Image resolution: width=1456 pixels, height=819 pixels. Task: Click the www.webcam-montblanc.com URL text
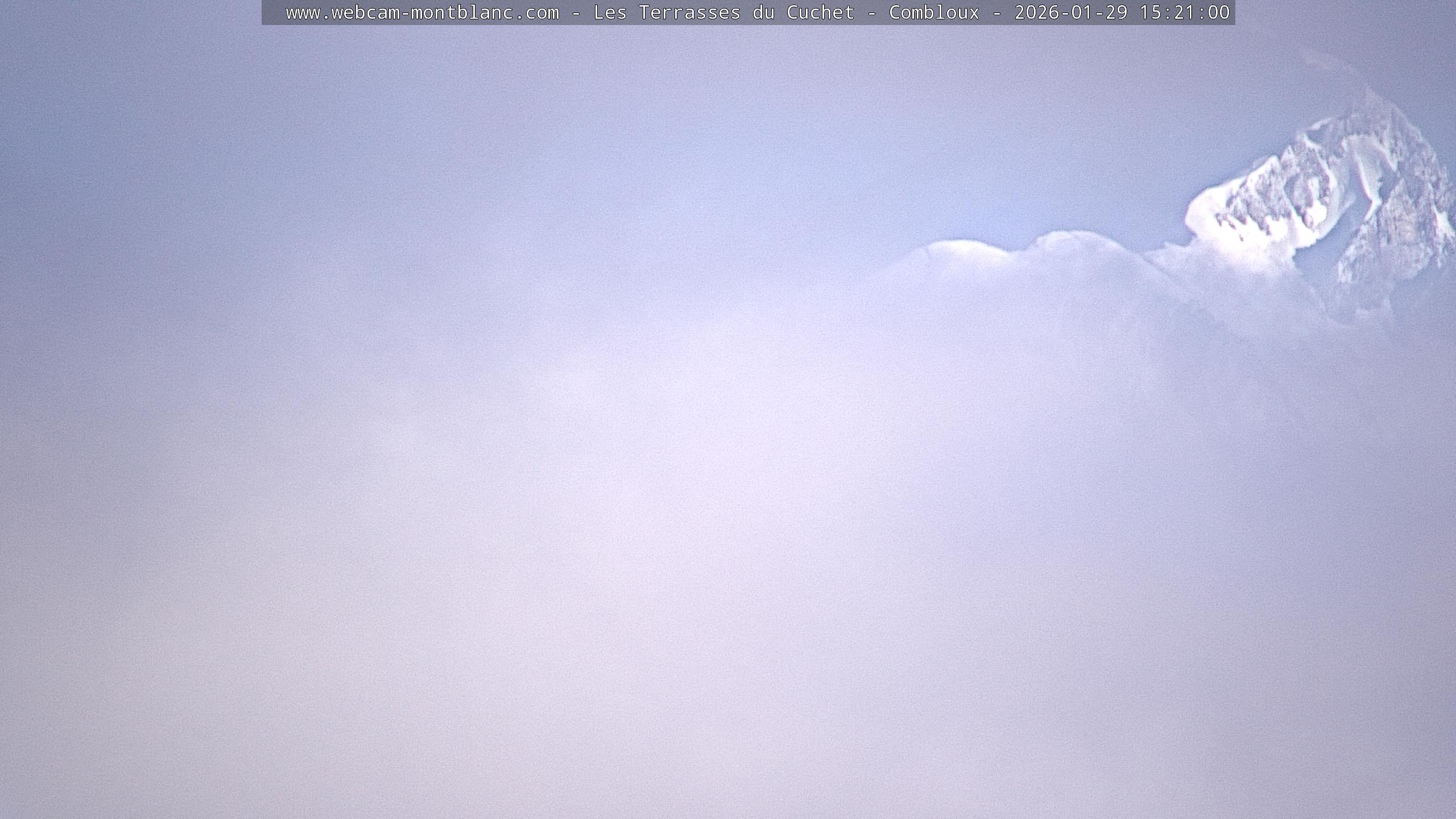click(422, 13)
